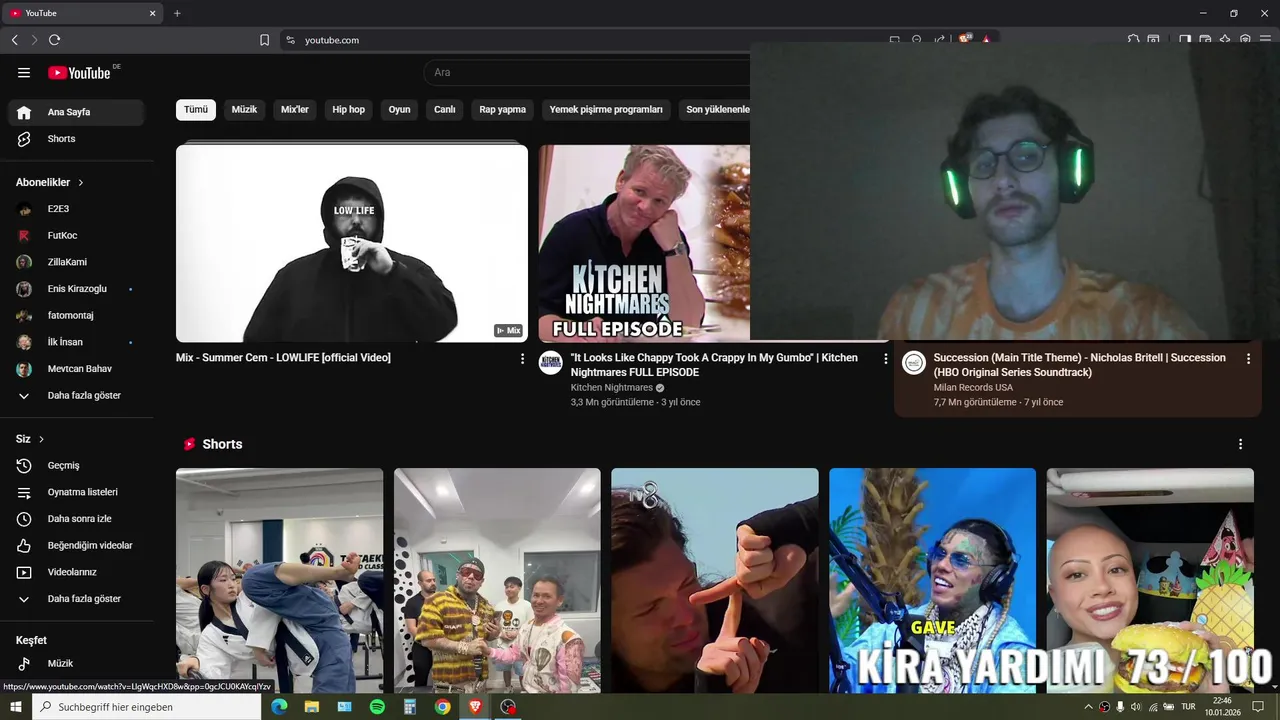
Task: Open the Brave browser main menu
Action: click(1266, 40)
